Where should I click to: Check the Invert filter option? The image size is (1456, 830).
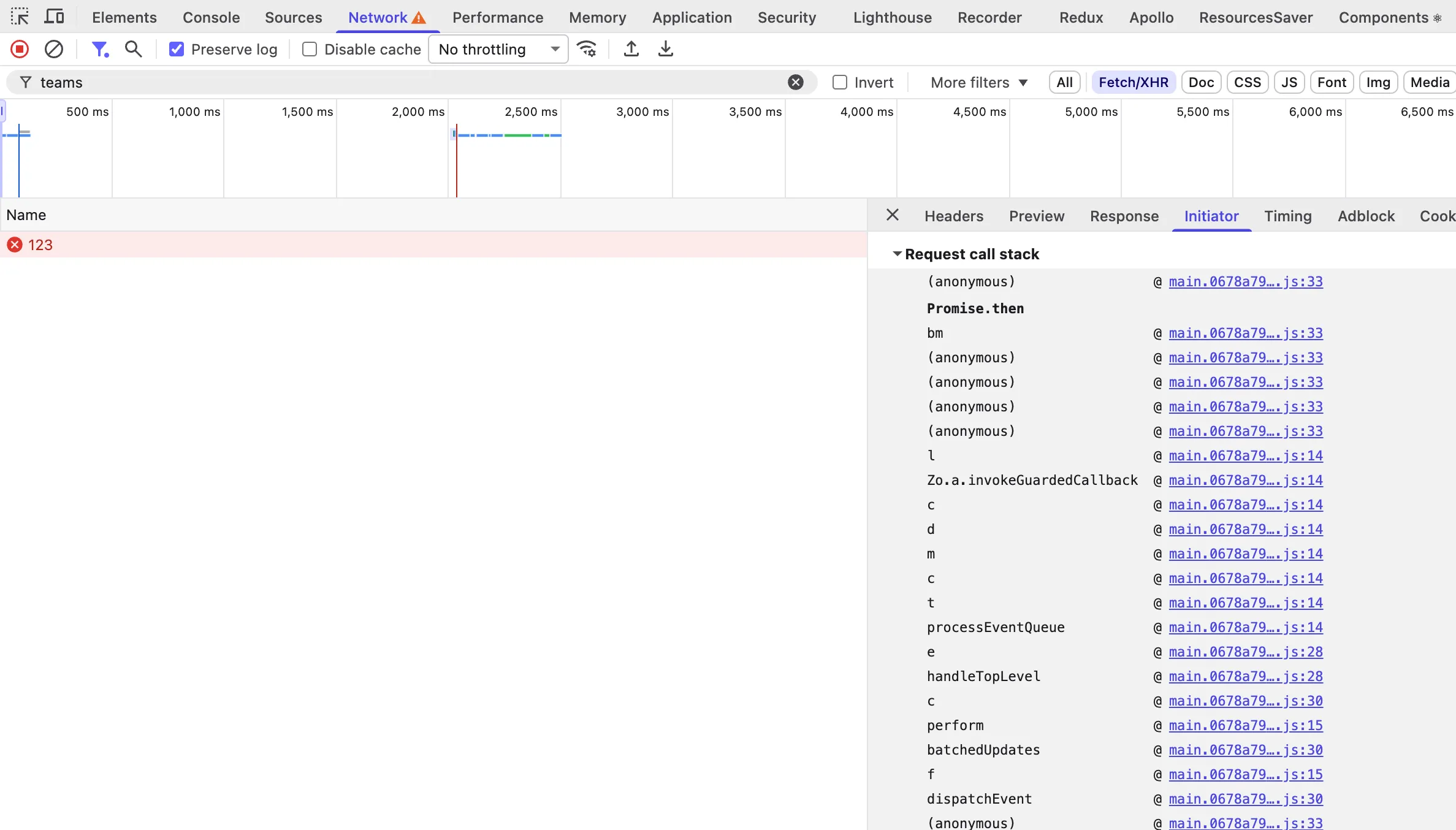[x=839, y=82]
